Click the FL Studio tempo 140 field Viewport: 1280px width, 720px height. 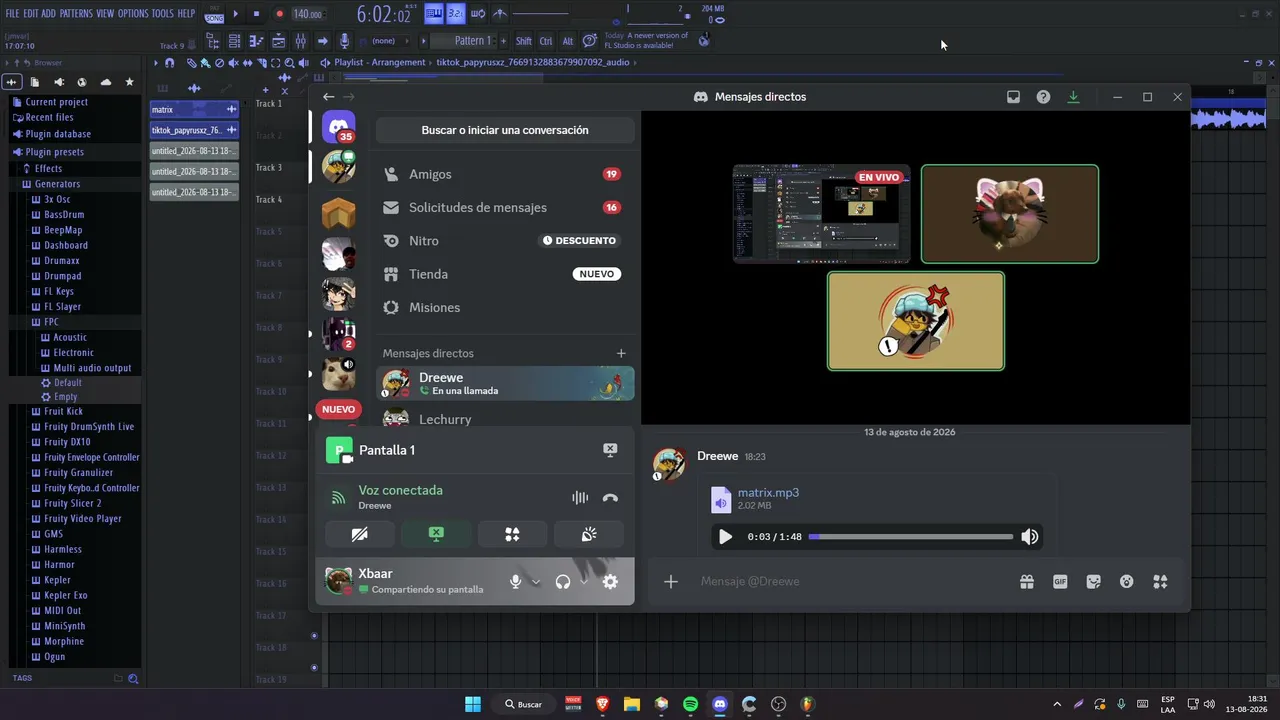click(308, 14)
